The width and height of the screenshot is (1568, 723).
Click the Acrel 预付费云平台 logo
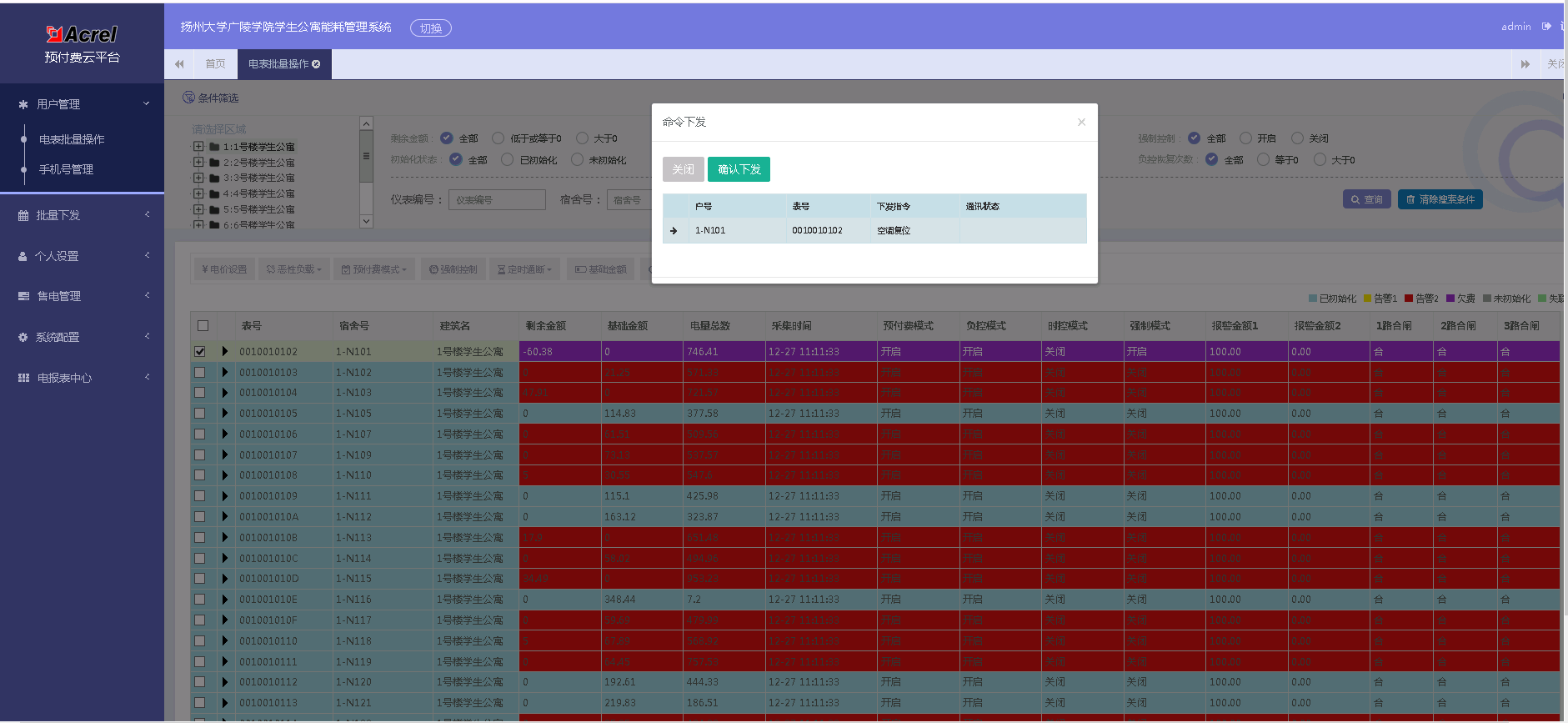pyautogui.click(x=82, y=44)
